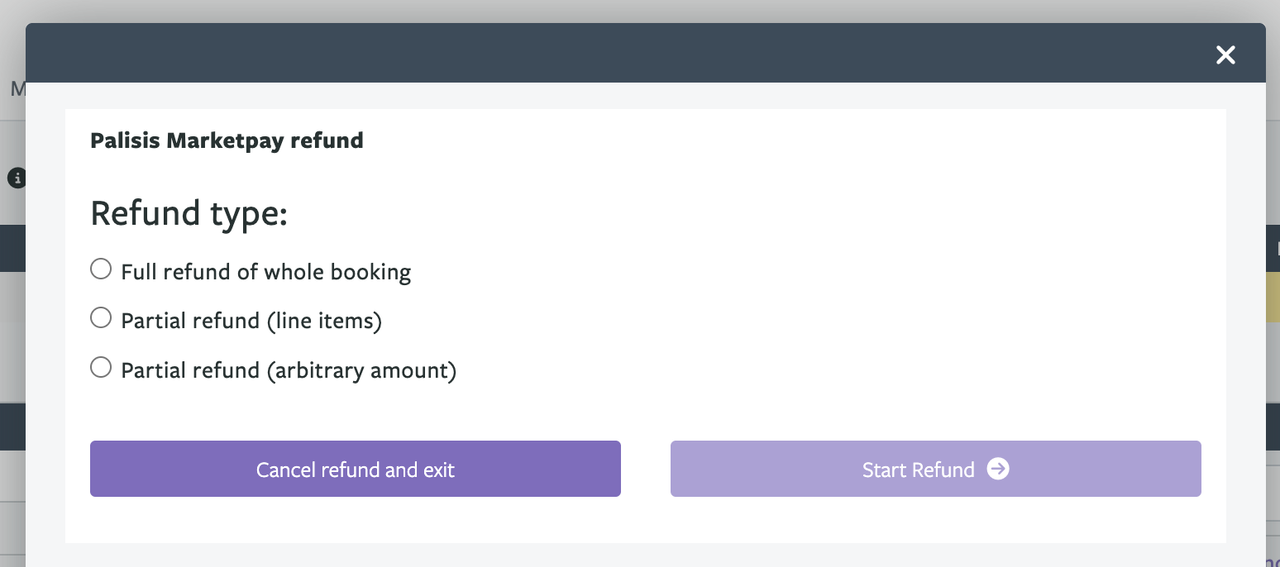The image size is (1280, 567).
Task: Click the Start Refund button
Action: point(935,469)
